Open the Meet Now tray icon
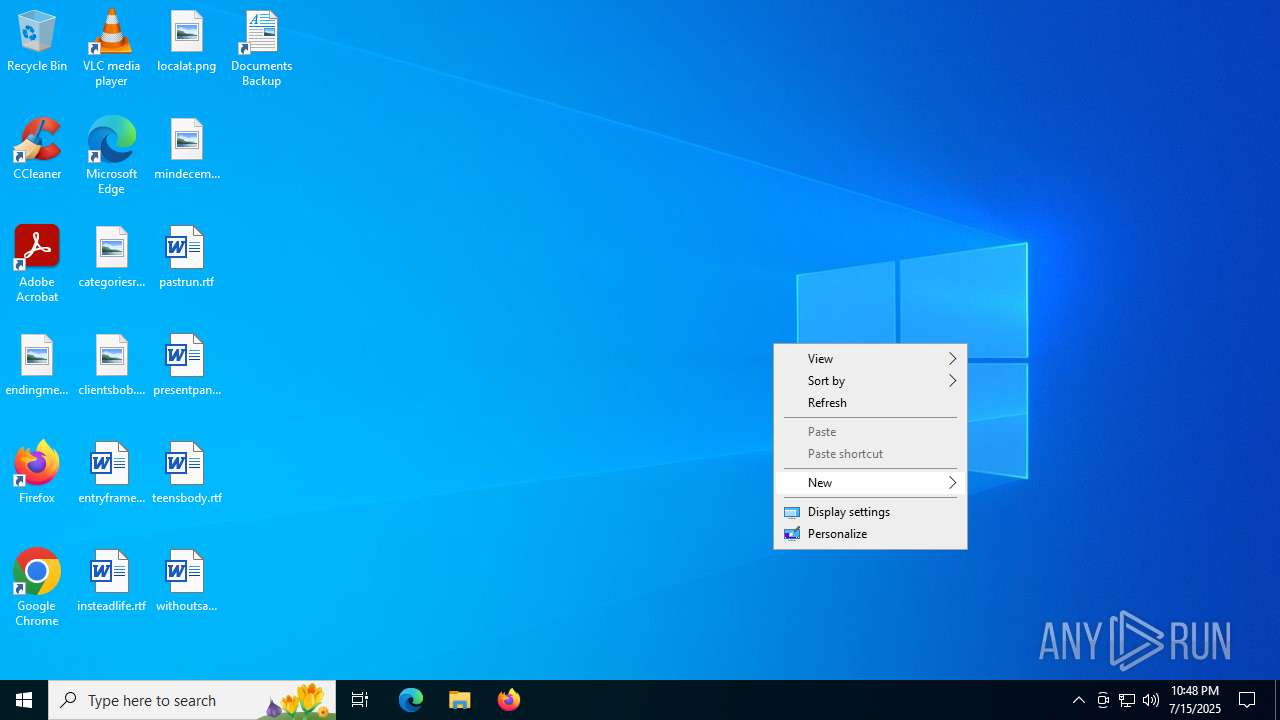The width and height of the screenshot is (1280, 720). tap(1103, 700)
